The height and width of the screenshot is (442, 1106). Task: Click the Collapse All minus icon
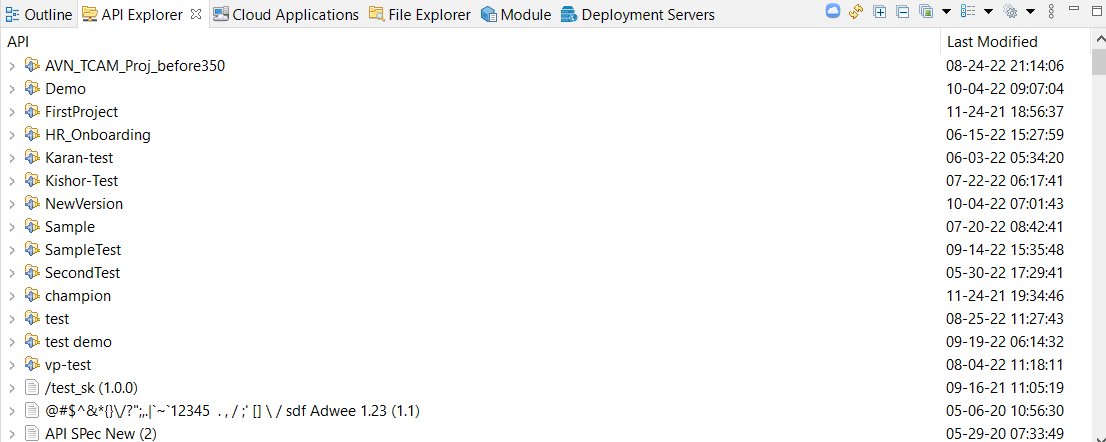point(902,12)
